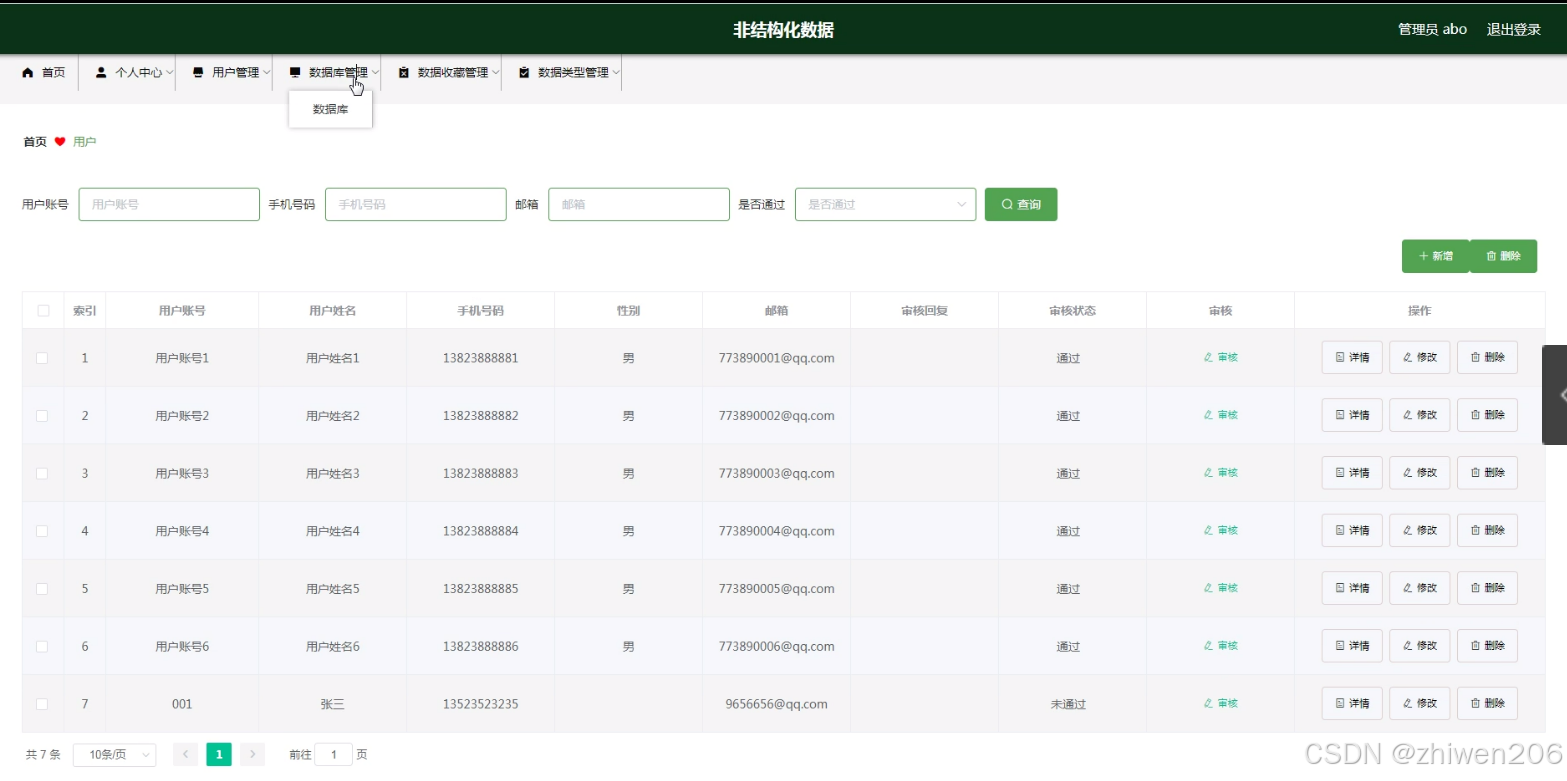Check the checkbox for 用户账号1 row
The width and height of the screenshot is (1567, 781).
pyautogui.click(x=42, y=357)
